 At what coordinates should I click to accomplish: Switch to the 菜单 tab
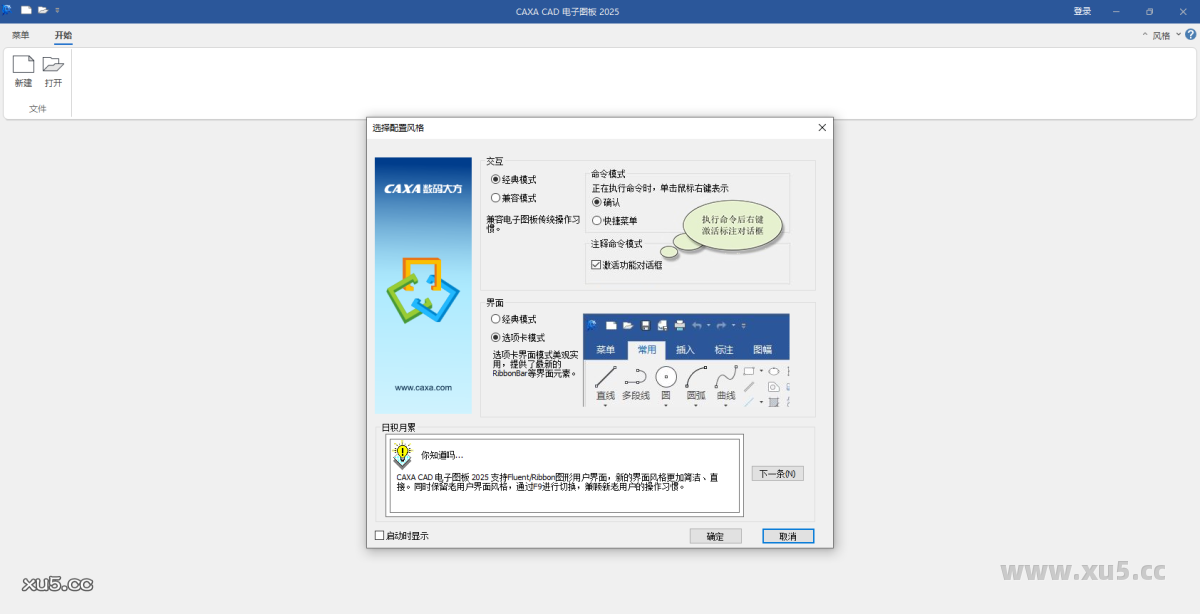tap(21, 35)
